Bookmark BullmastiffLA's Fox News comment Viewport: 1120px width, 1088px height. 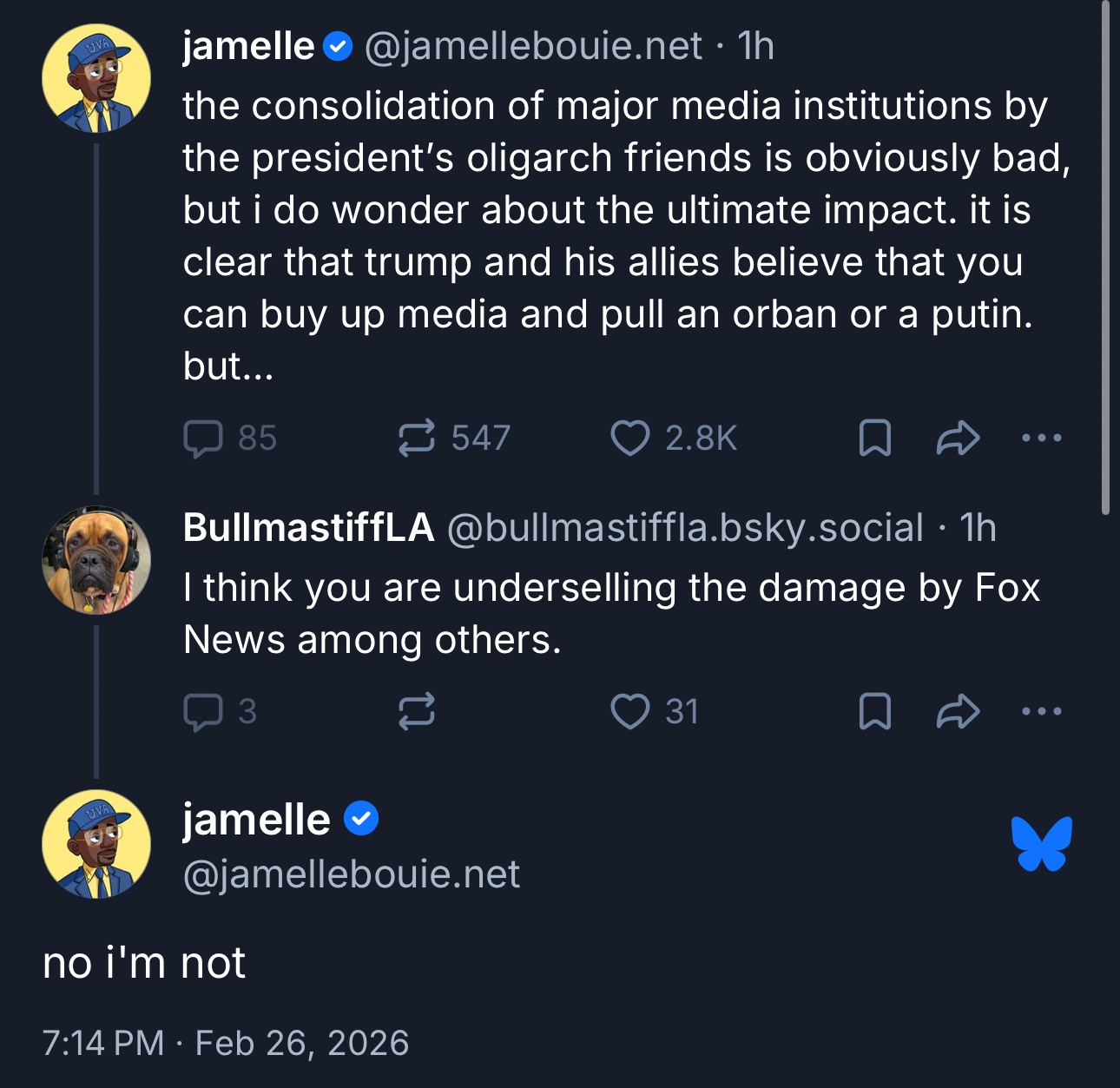click(874, 712)
